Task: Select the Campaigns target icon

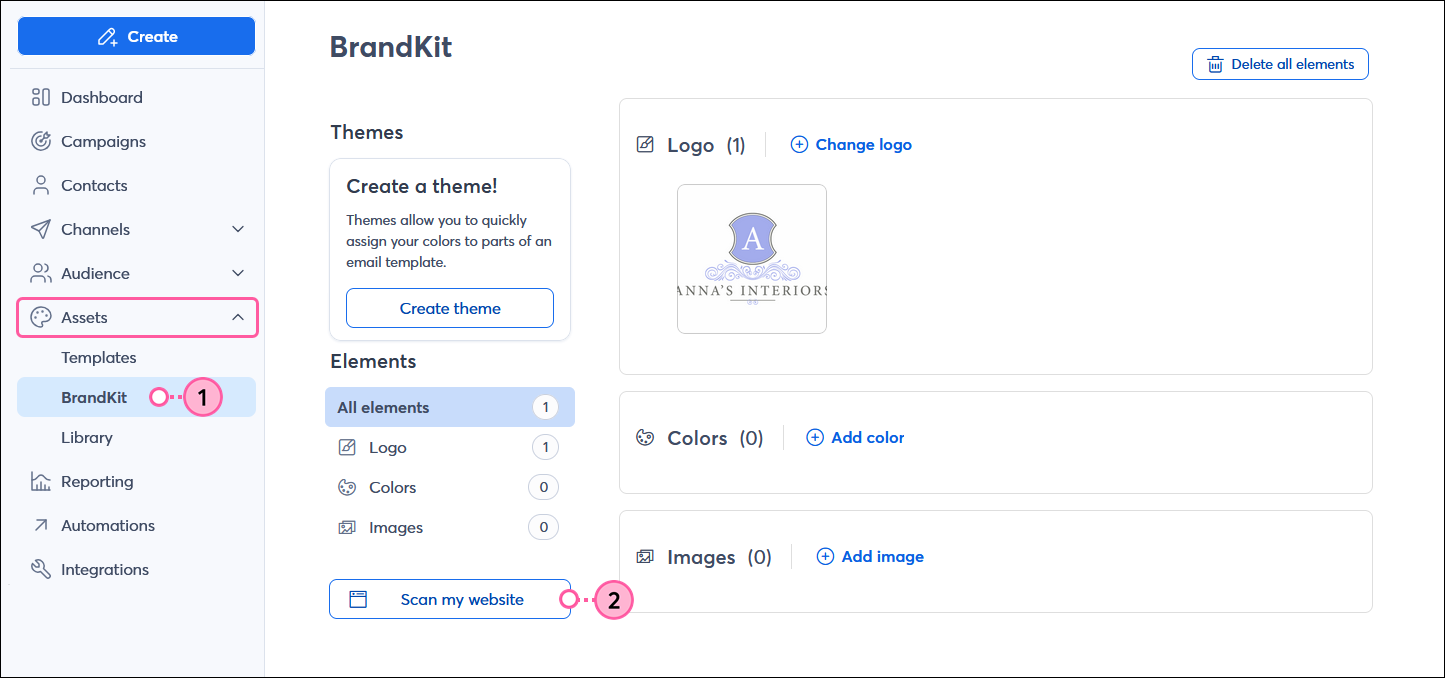Action: pyautogui.click(x=40, y=141)
